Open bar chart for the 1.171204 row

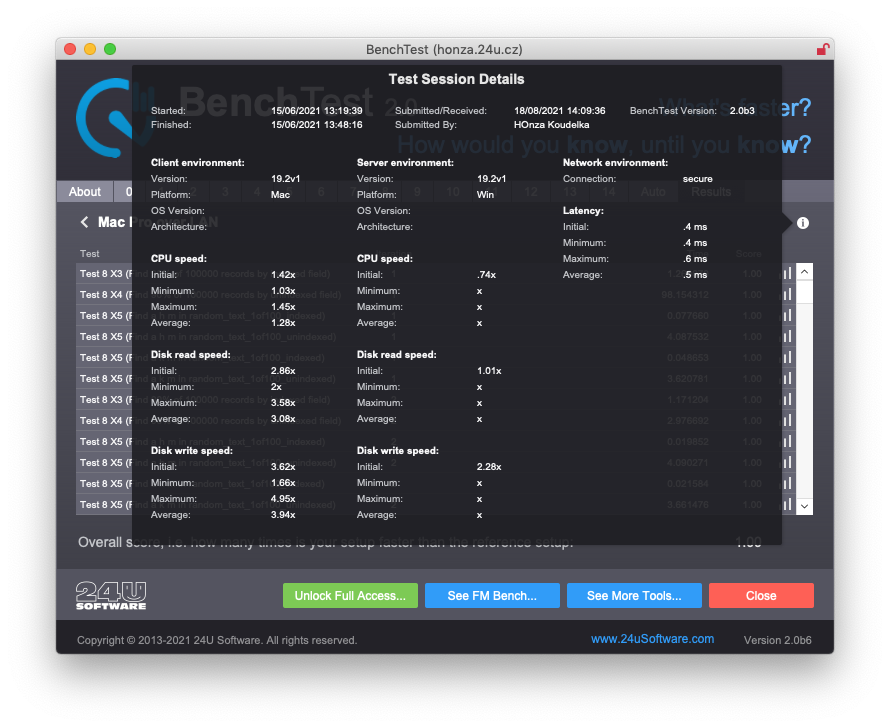pos(787,399)
